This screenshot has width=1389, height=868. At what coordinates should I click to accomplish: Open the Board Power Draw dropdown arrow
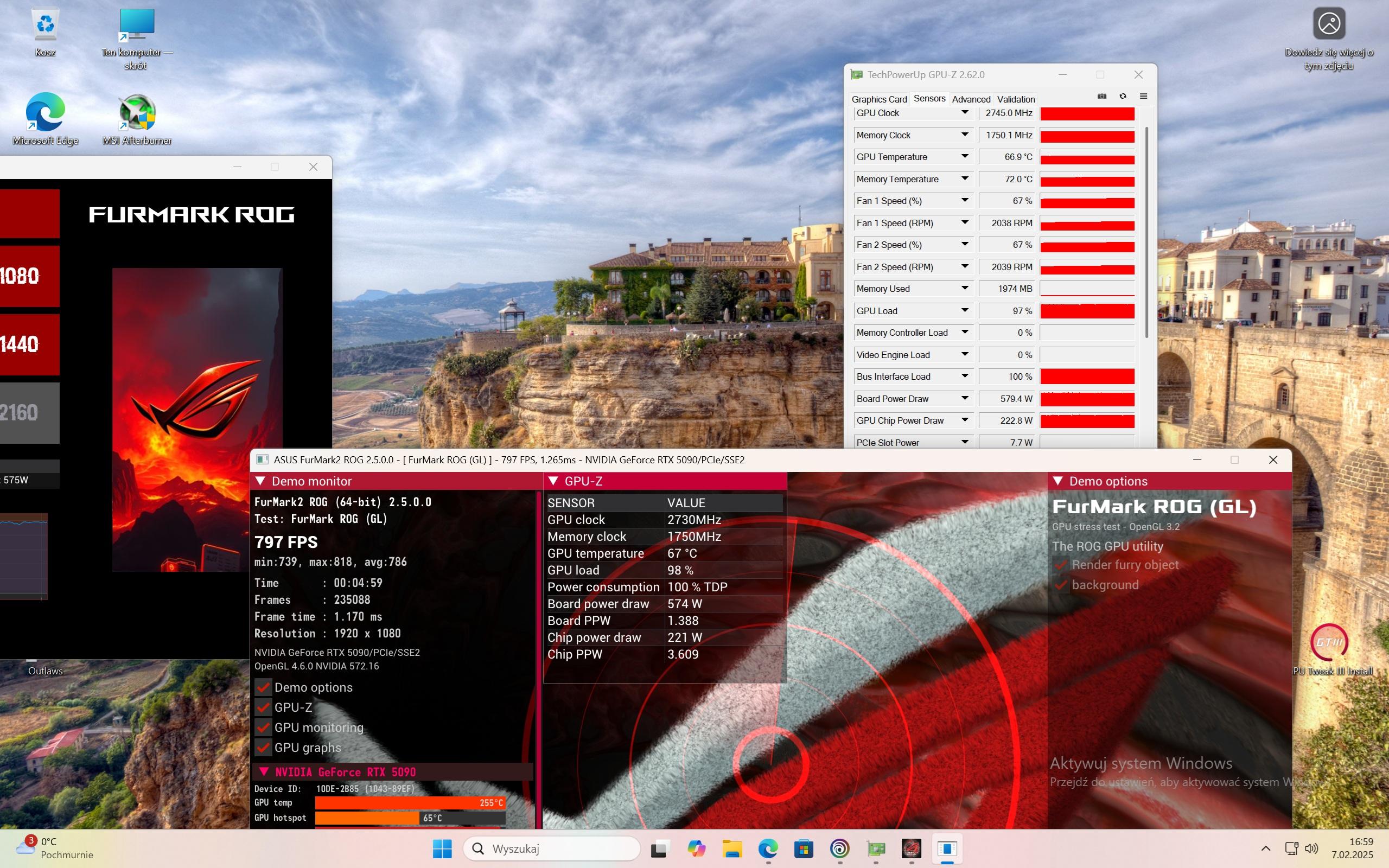[965, 398]
